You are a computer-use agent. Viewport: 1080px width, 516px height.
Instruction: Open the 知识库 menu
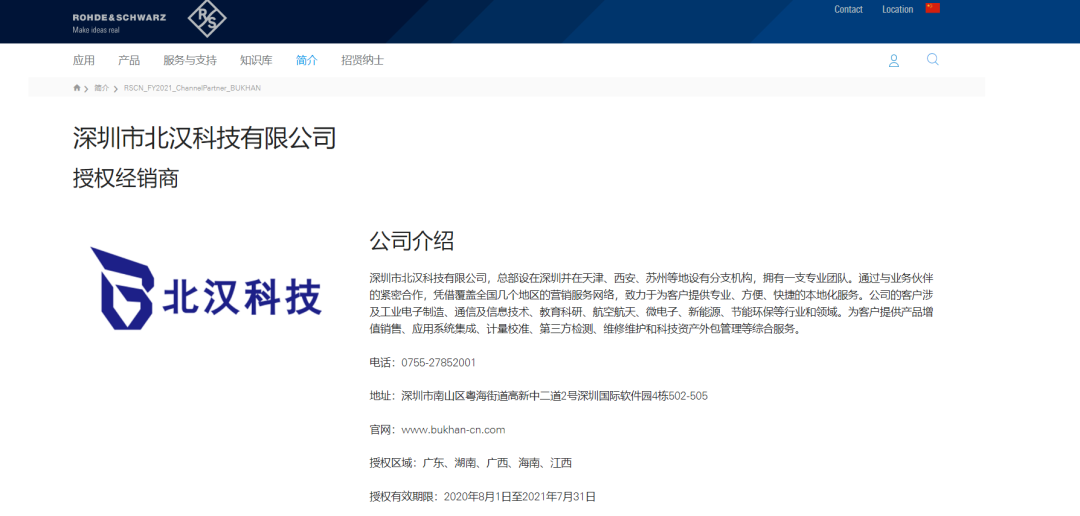click(x=256, y=61)
